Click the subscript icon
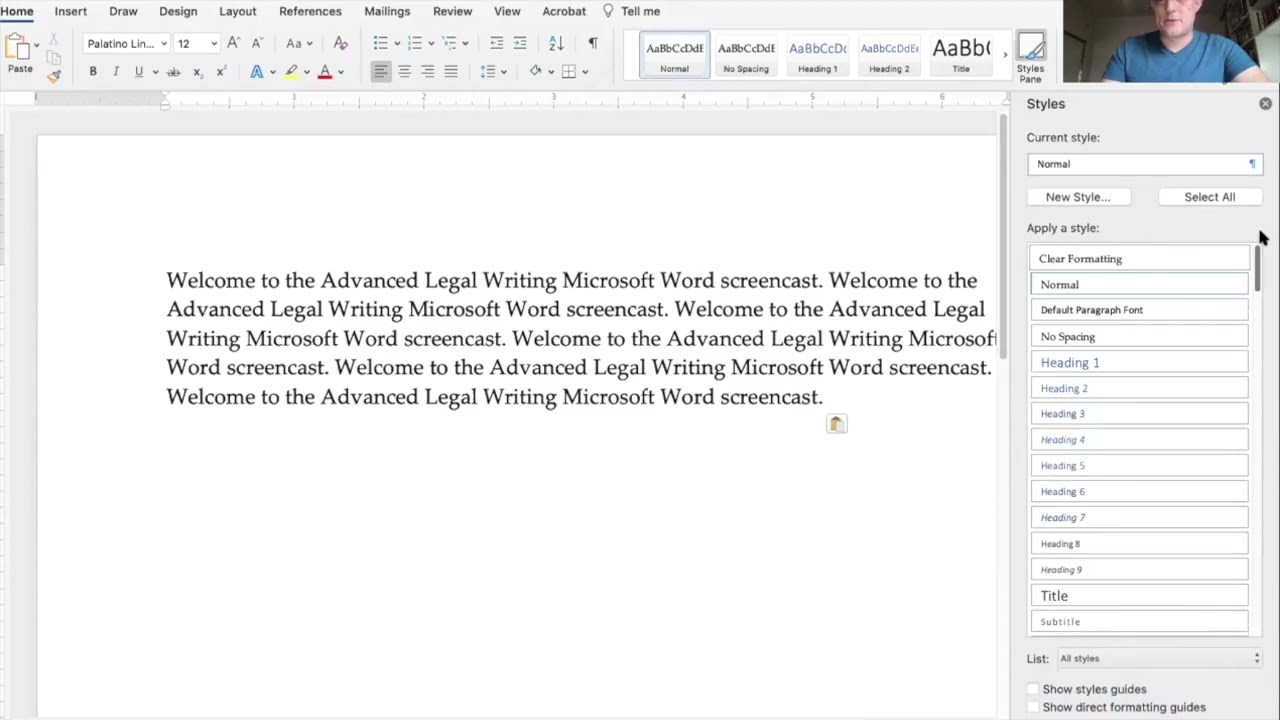Screen dimensions: 1280x720 (x=197, y=72)
